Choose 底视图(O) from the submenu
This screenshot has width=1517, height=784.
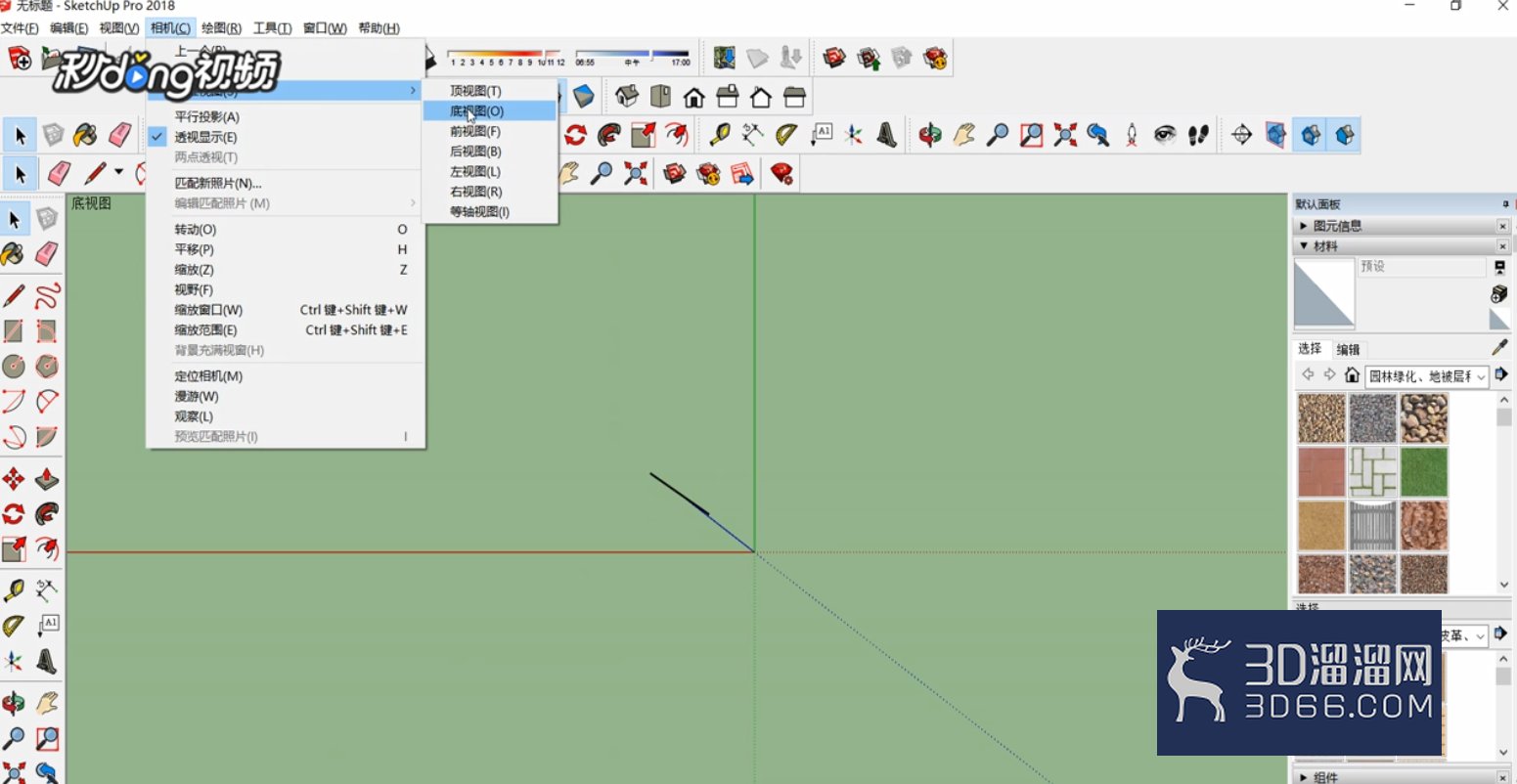click(490, 111)
